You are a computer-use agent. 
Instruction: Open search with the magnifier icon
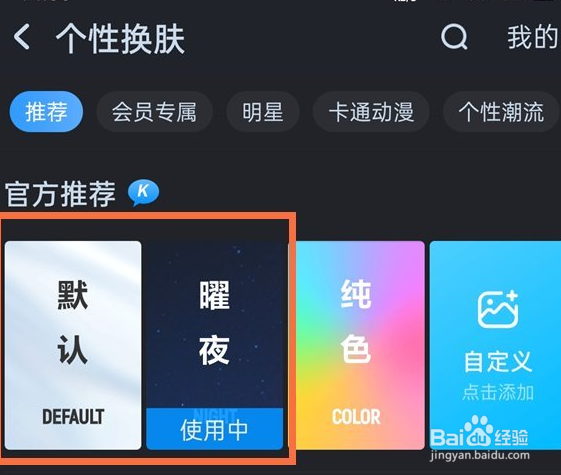click(x=454, y=36)
